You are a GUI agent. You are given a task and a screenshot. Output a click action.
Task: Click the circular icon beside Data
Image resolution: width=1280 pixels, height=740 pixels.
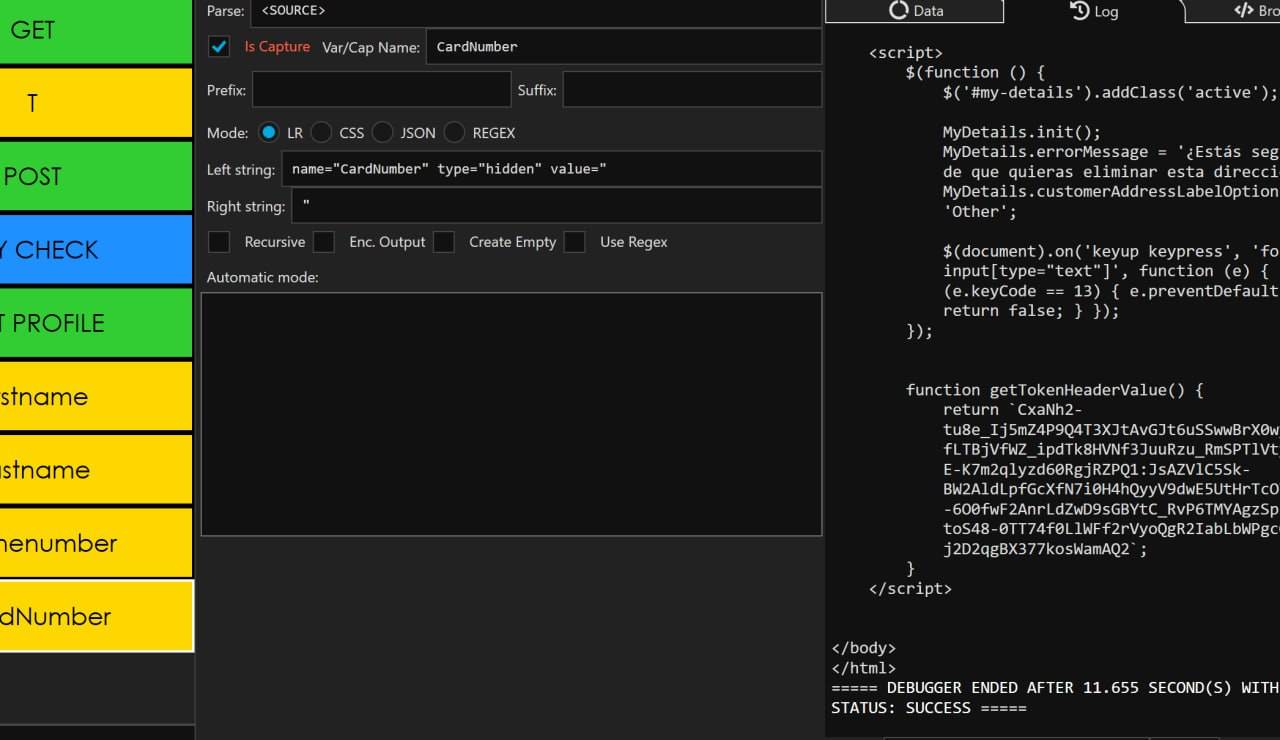click(x=898, y=11)
